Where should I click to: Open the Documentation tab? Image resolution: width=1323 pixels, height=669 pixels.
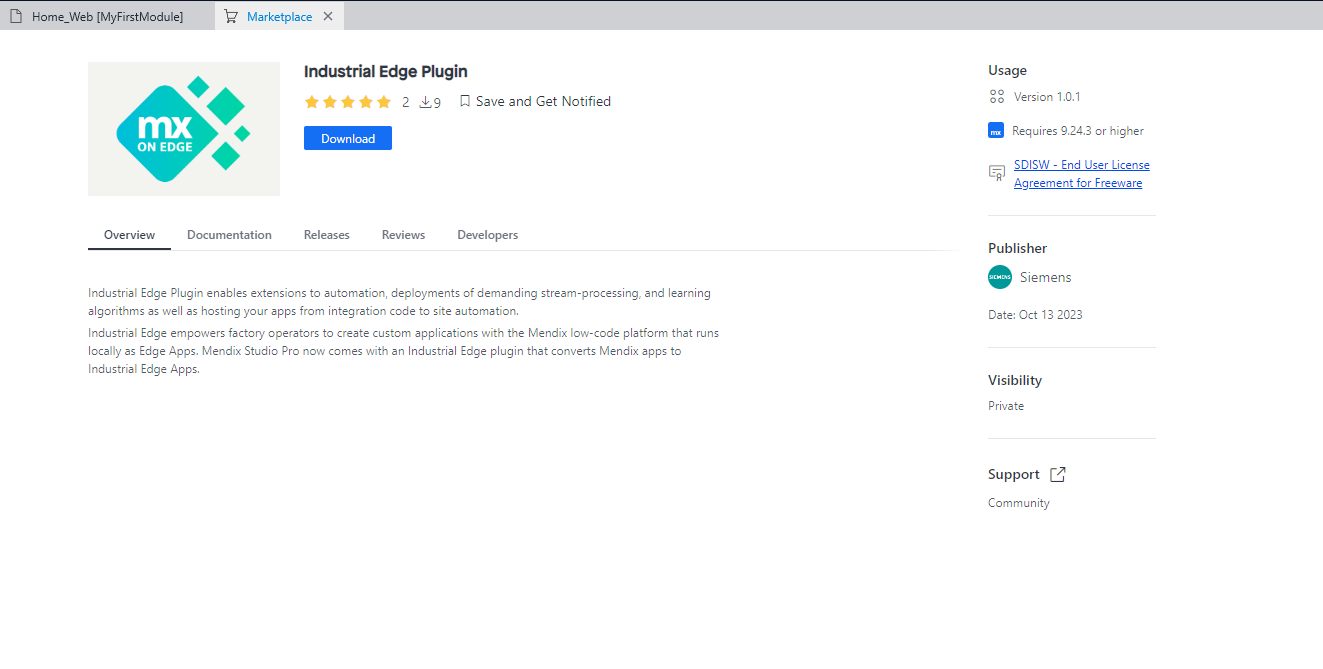click(229, 235)
